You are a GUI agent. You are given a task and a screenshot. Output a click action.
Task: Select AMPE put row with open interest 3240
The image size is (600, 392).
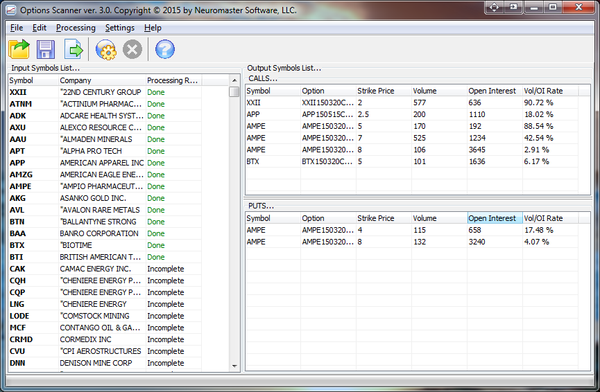[412, 242]
